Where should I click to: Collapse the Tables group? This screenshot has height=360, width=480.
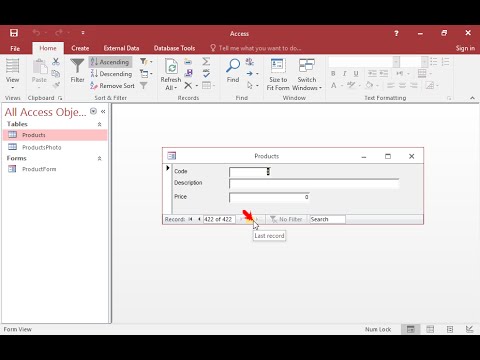click(99, 124)
